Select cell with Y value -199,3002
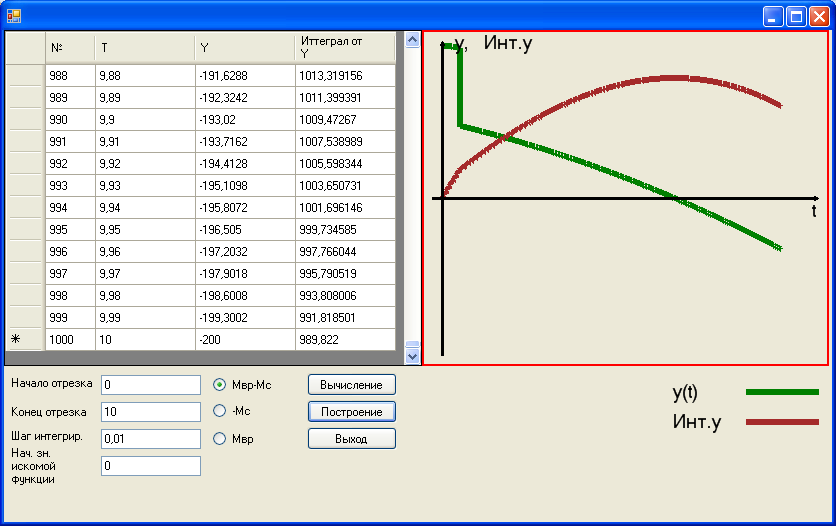Screen dimensions: 836x526 click(245, 318)
